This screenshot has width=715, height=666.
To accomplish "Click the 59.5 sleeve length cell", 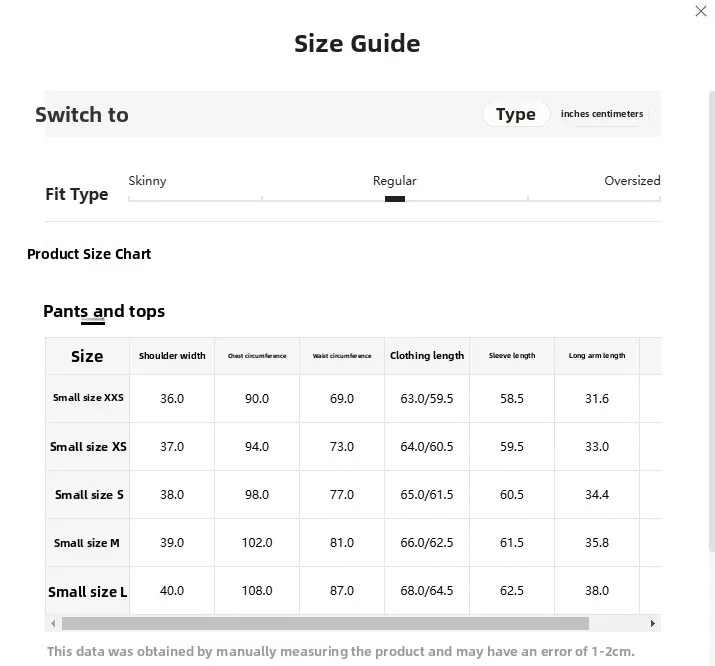I will click(512, 447).
